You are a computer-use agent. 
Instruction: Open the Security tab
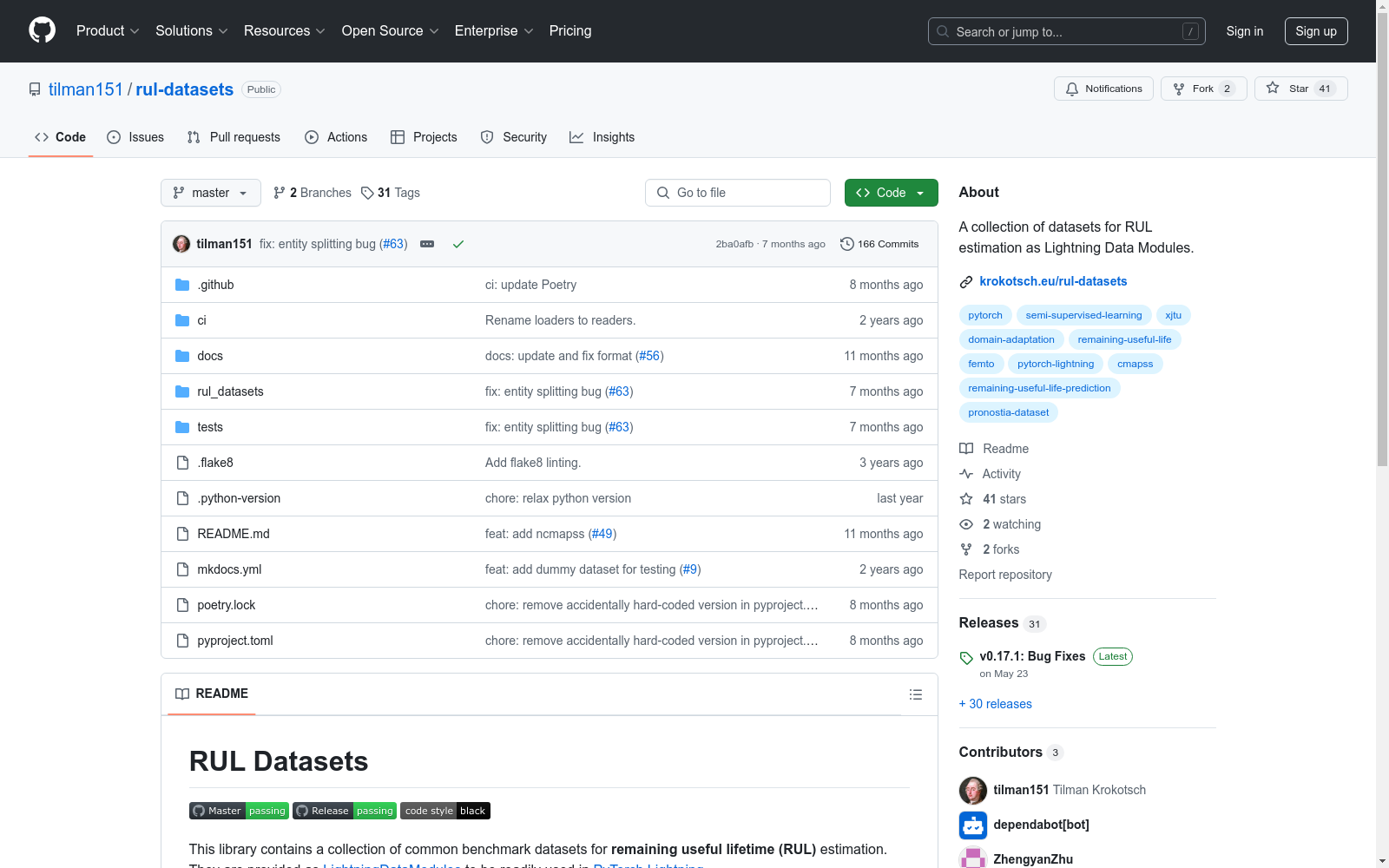[x=514, y=137]
